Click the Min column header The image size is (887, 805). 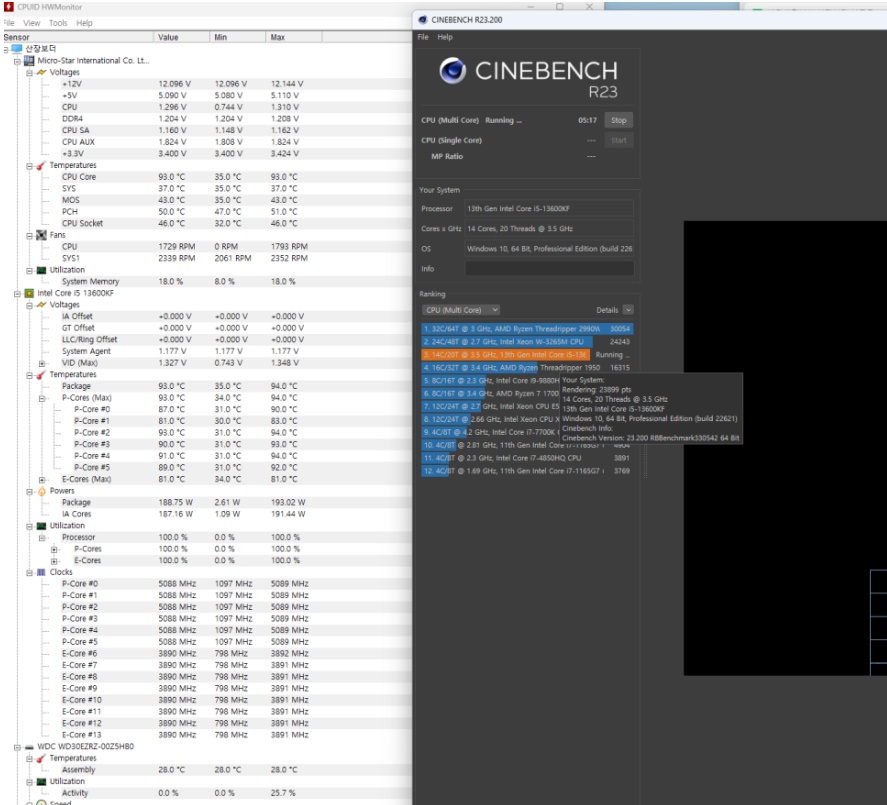point(238,37)
